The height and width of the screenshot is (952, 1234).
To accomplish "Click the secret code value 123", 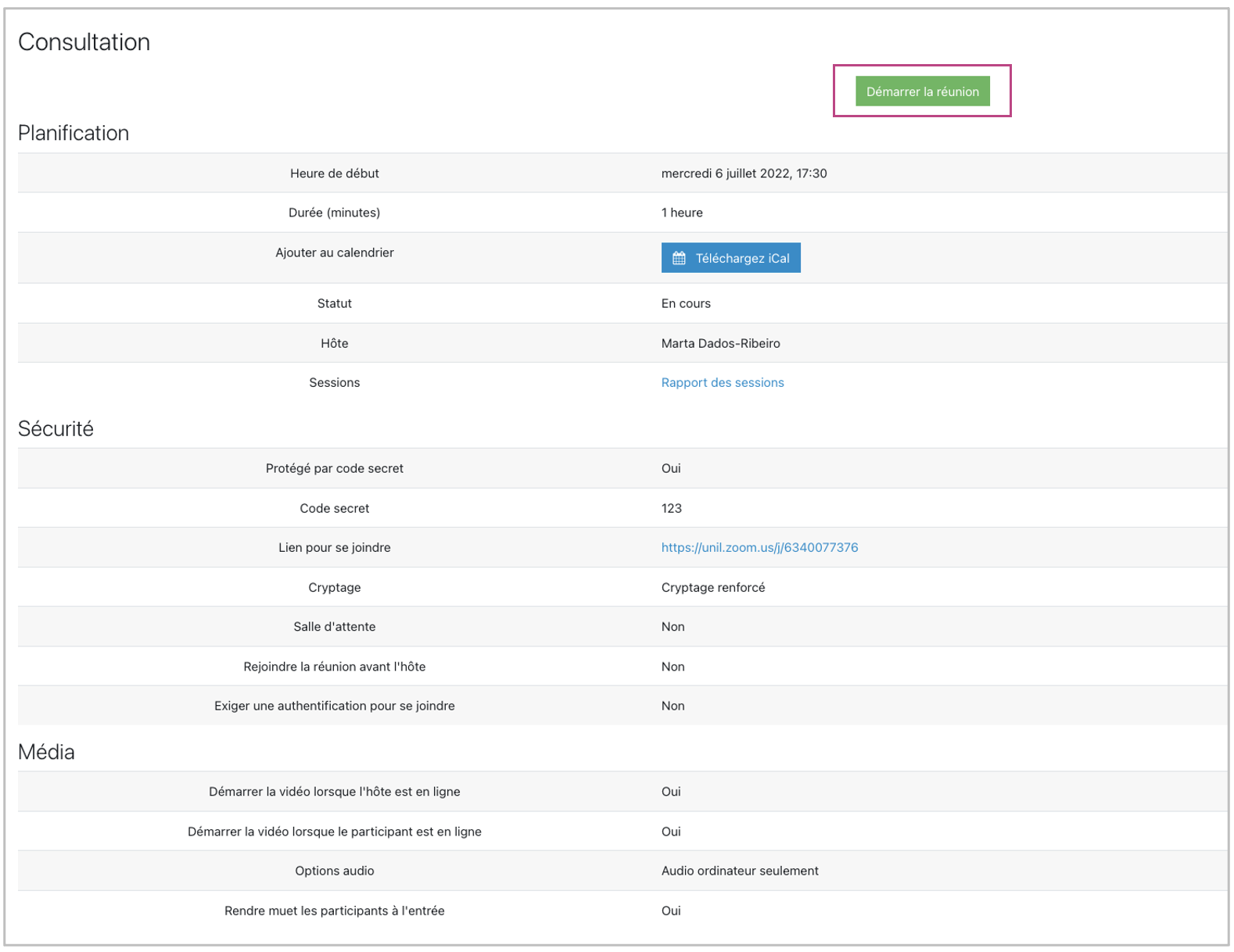I will [x=671, y=508].
